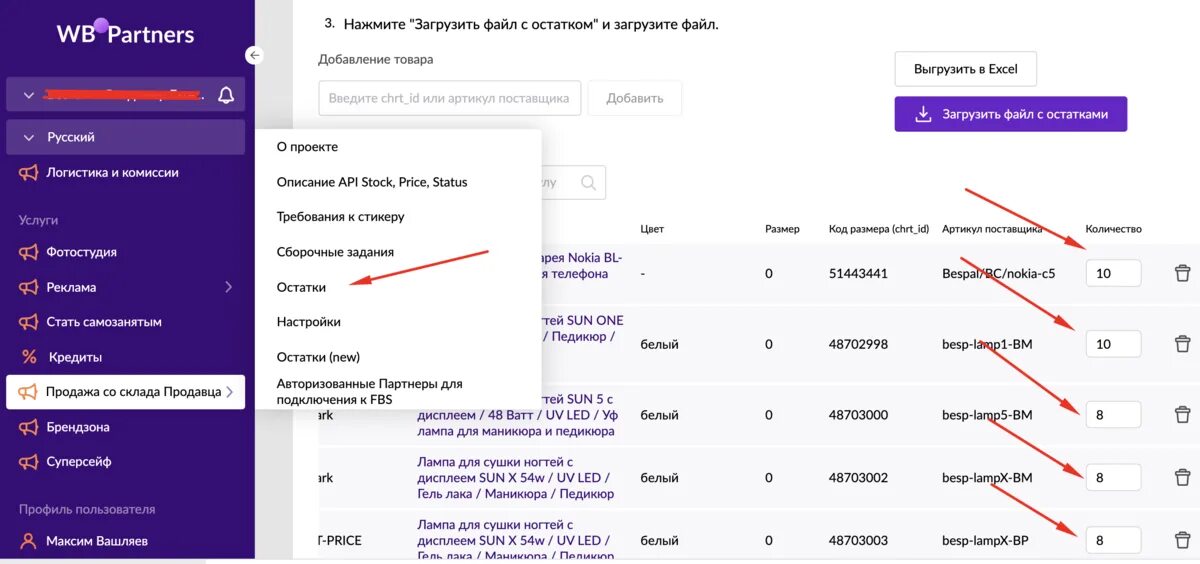Focus the chrt_id or артикул input field
The width and height of the screenshot is (1200, 564).
click(449, 98)
